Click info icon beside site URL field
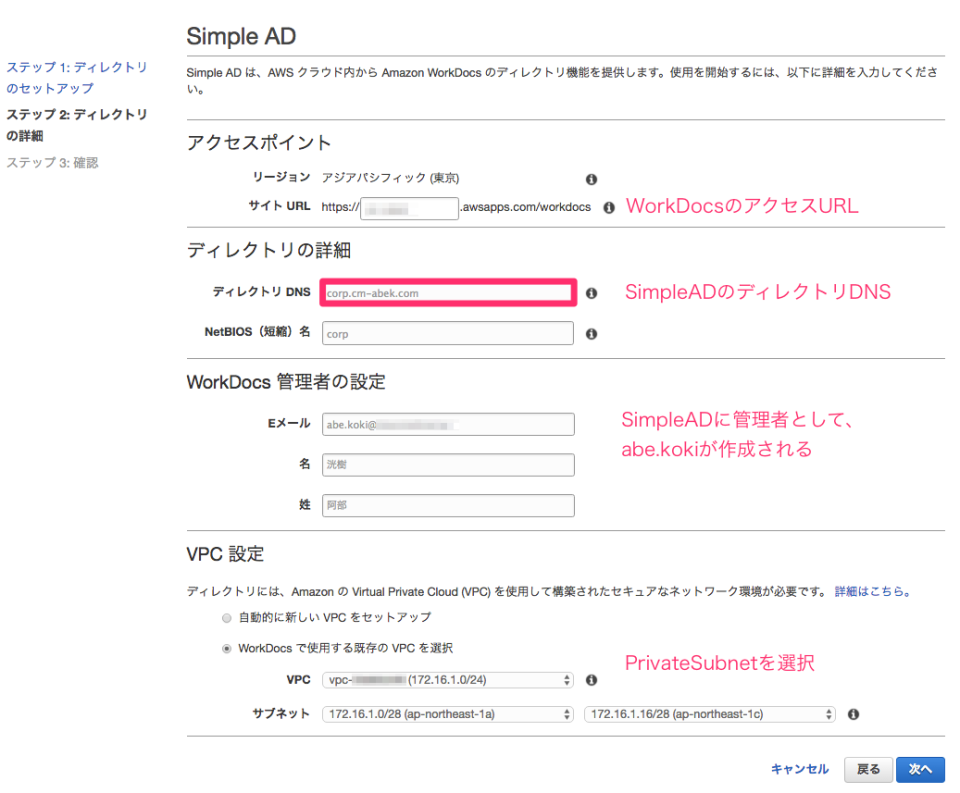 609,208
